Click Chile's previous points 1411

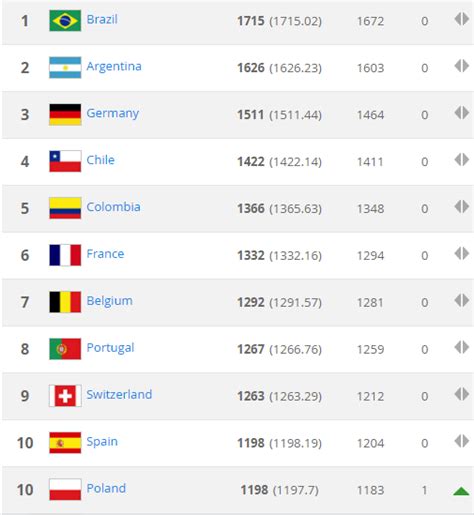pyautogui.click(x=370, y=162)
